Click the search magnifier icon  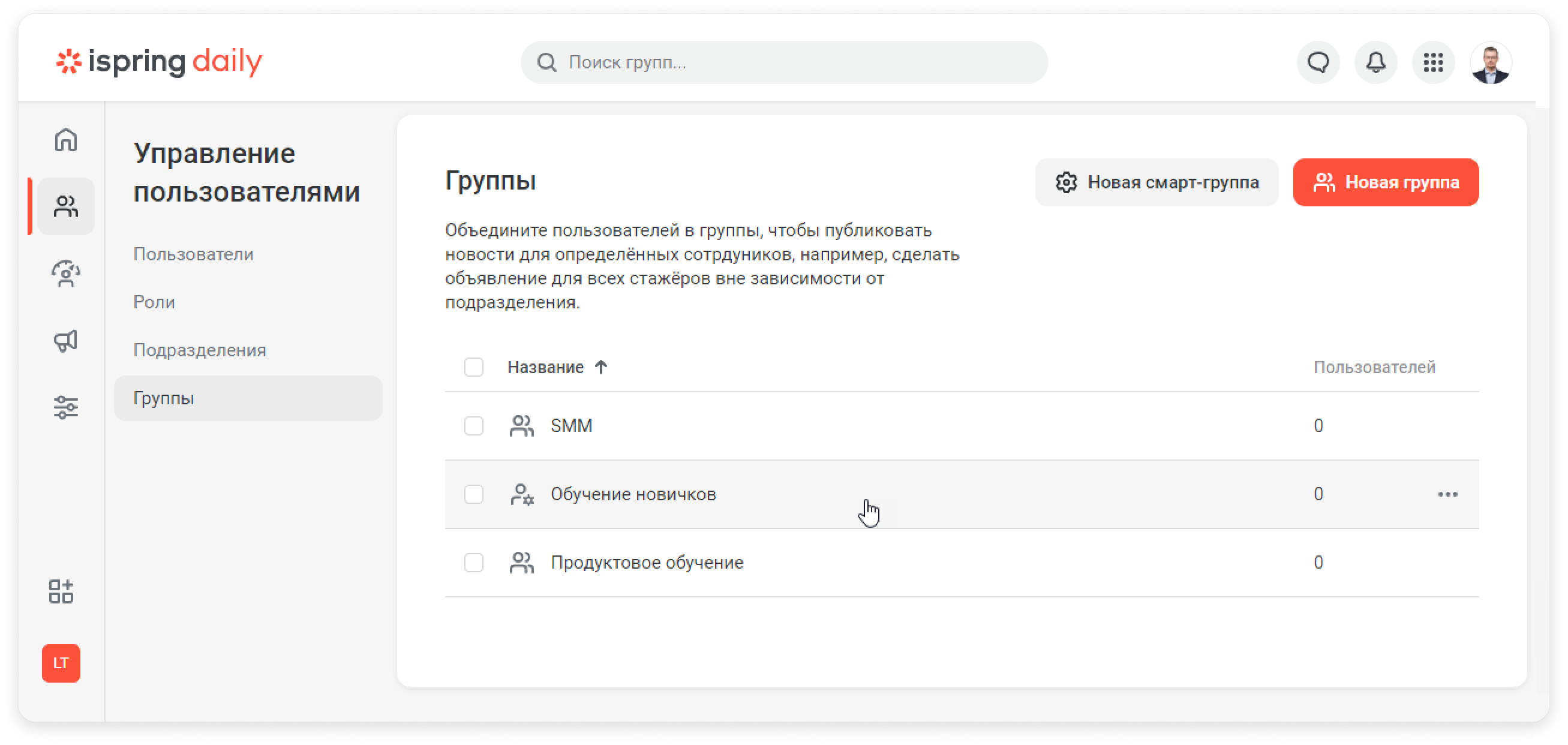coord(546,62)
